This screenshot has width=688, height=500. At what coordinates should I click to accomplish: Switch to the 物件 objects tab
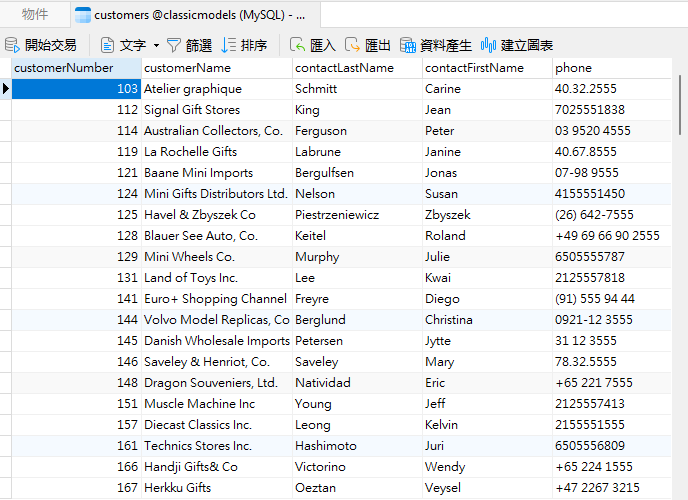pyautogui.click(x=35, y=14)
